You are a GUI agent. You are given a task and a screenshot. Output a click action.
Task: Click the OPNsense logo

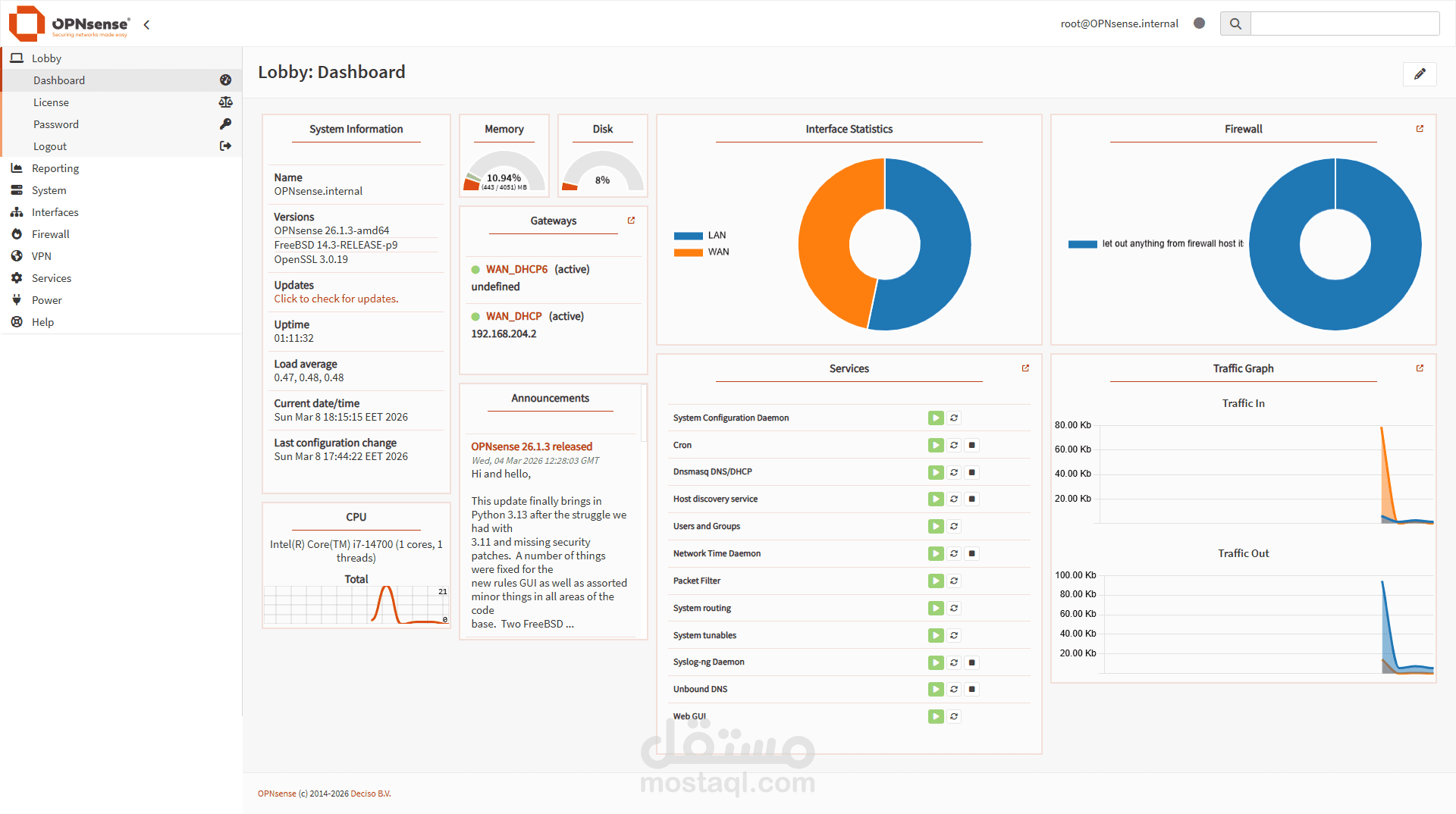(x=69, y=23)
